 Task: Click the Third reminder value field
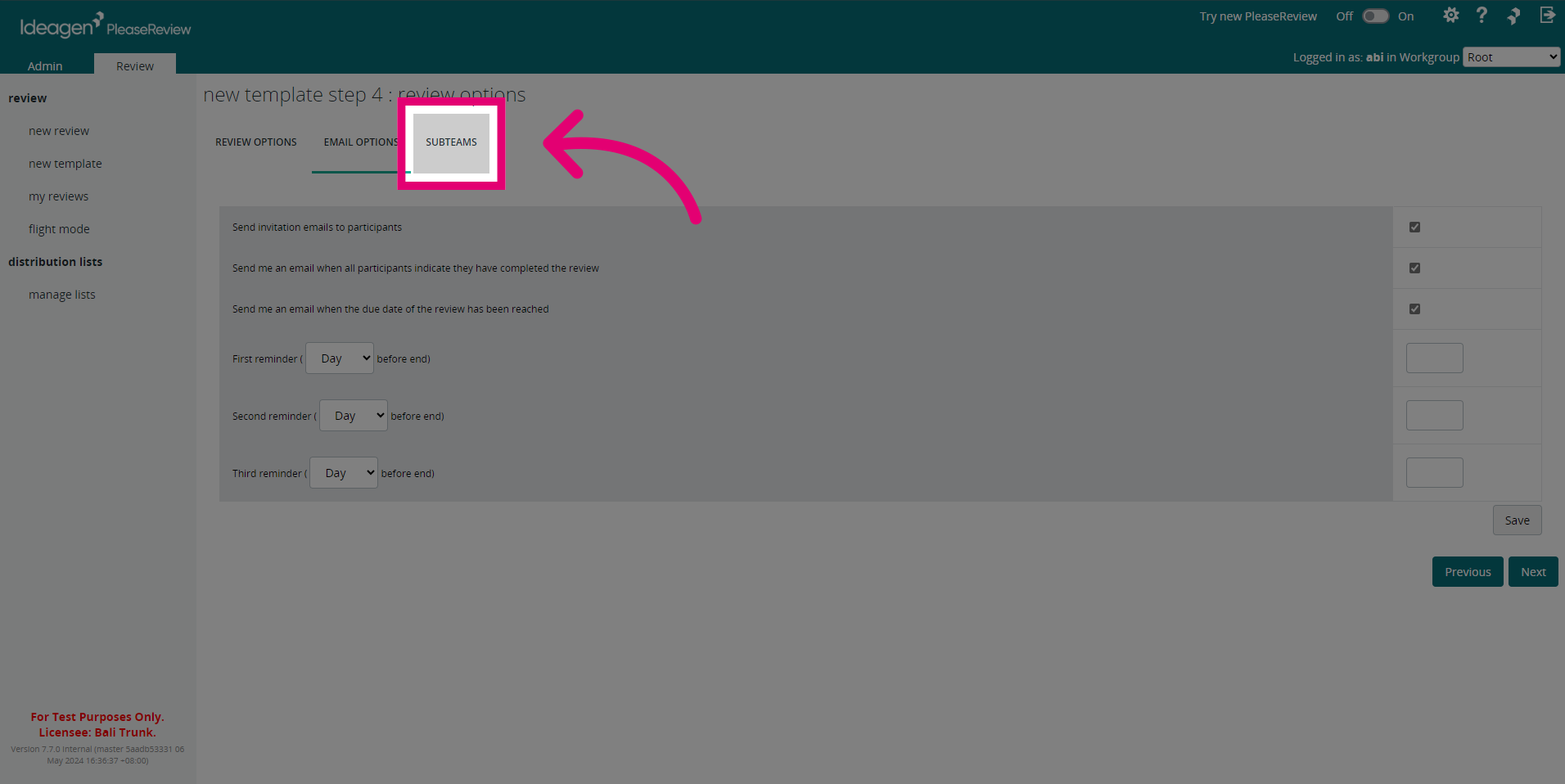tap(1434, 473)
